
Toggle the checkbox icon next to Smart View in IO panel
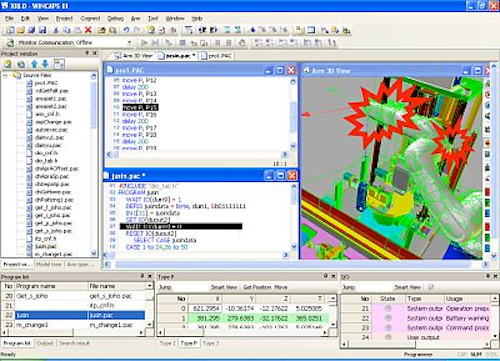430,287
